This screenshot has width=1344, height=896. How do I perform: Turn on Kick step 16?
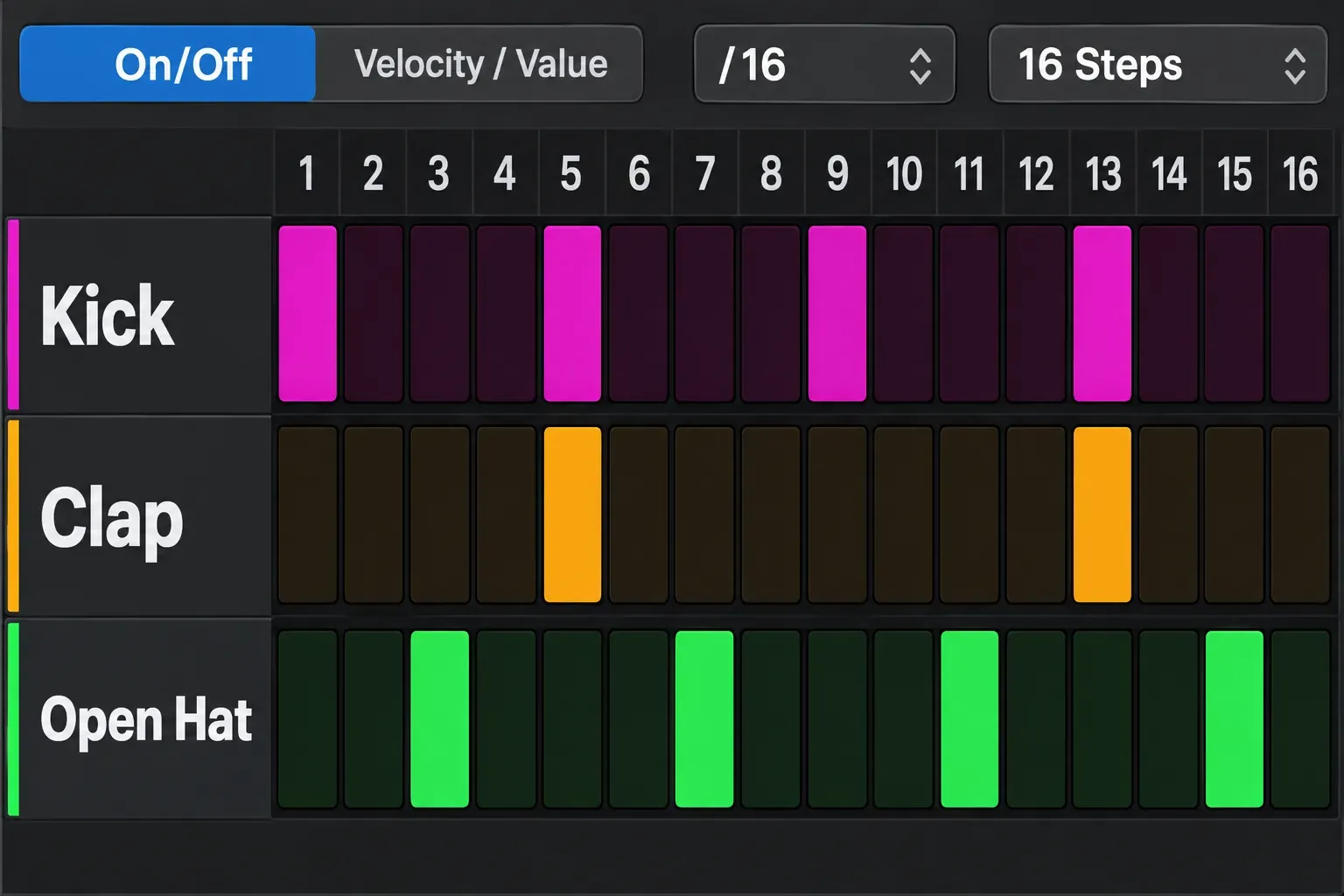point(1300,314)
